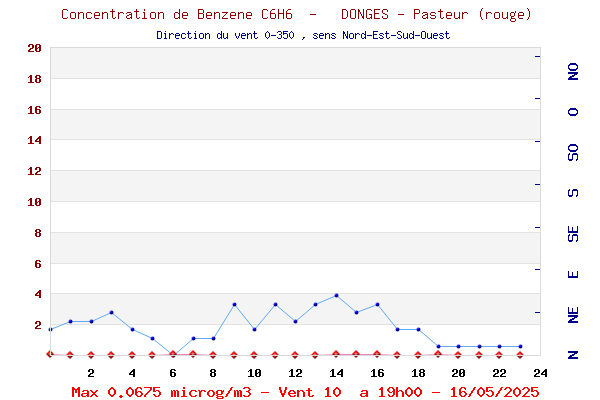Click the bottom hour axis label "4"

pos(132,373)
